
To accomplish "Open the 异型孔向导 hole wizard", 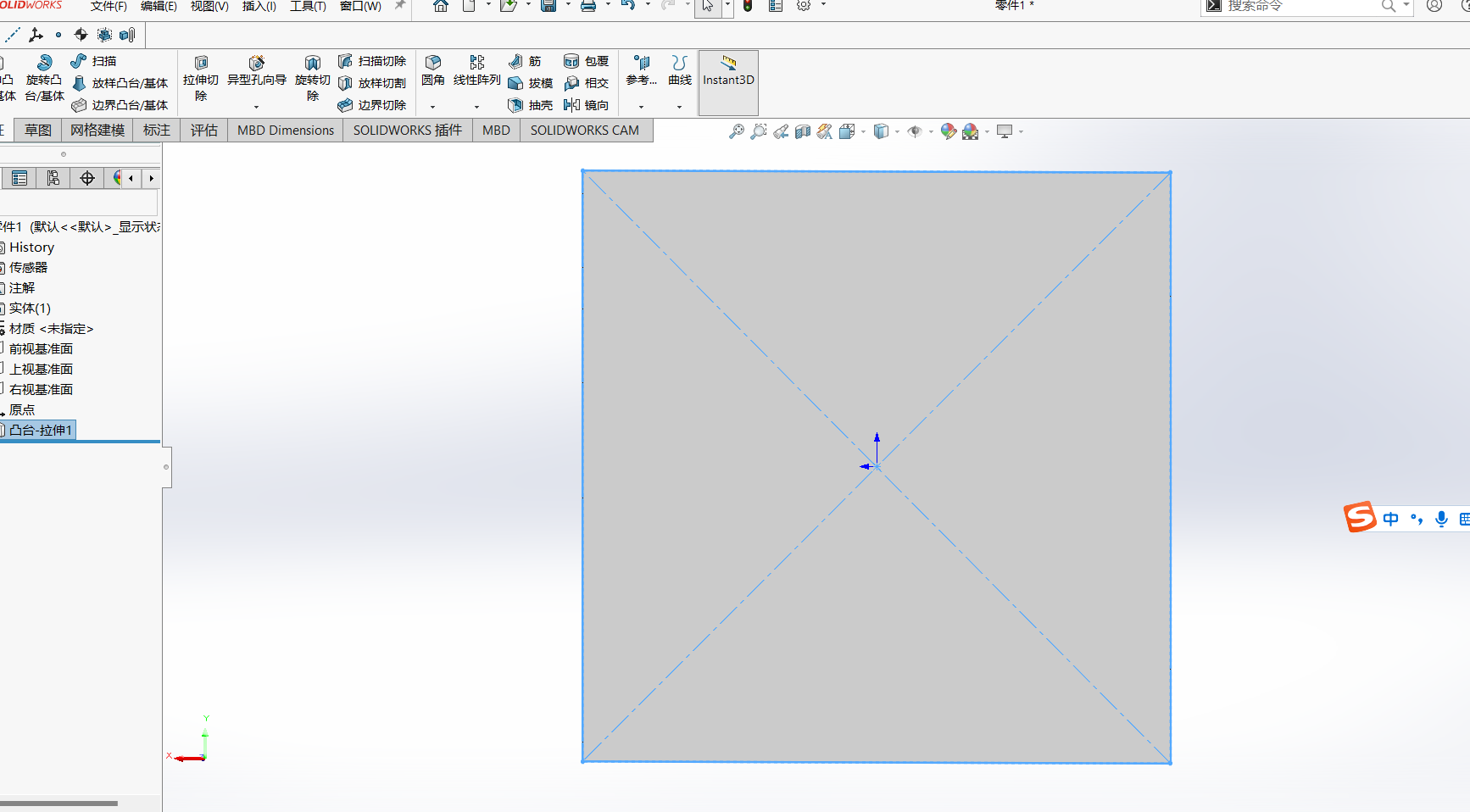I will (256, 70).
